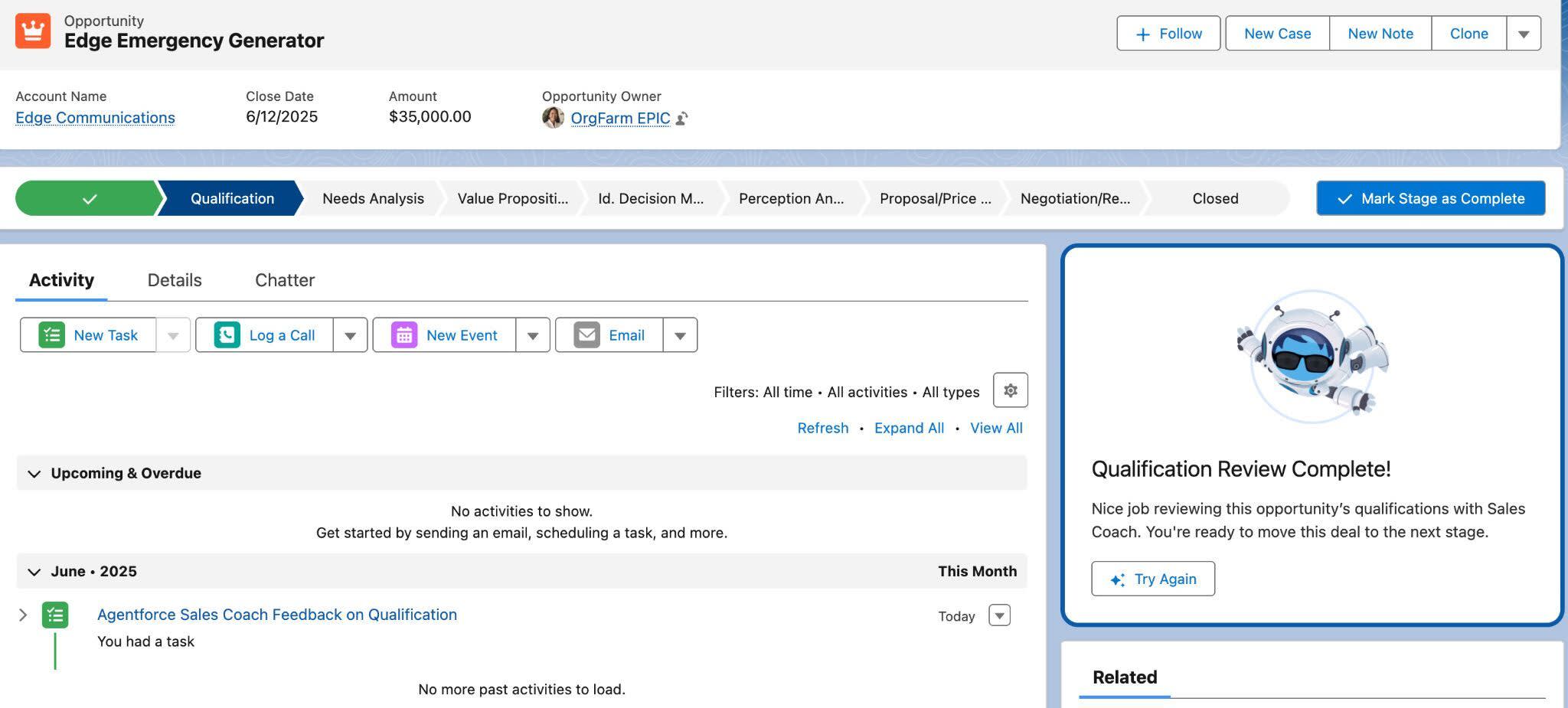
Task: Click the Log a Call button
Action: click(264, 335)
